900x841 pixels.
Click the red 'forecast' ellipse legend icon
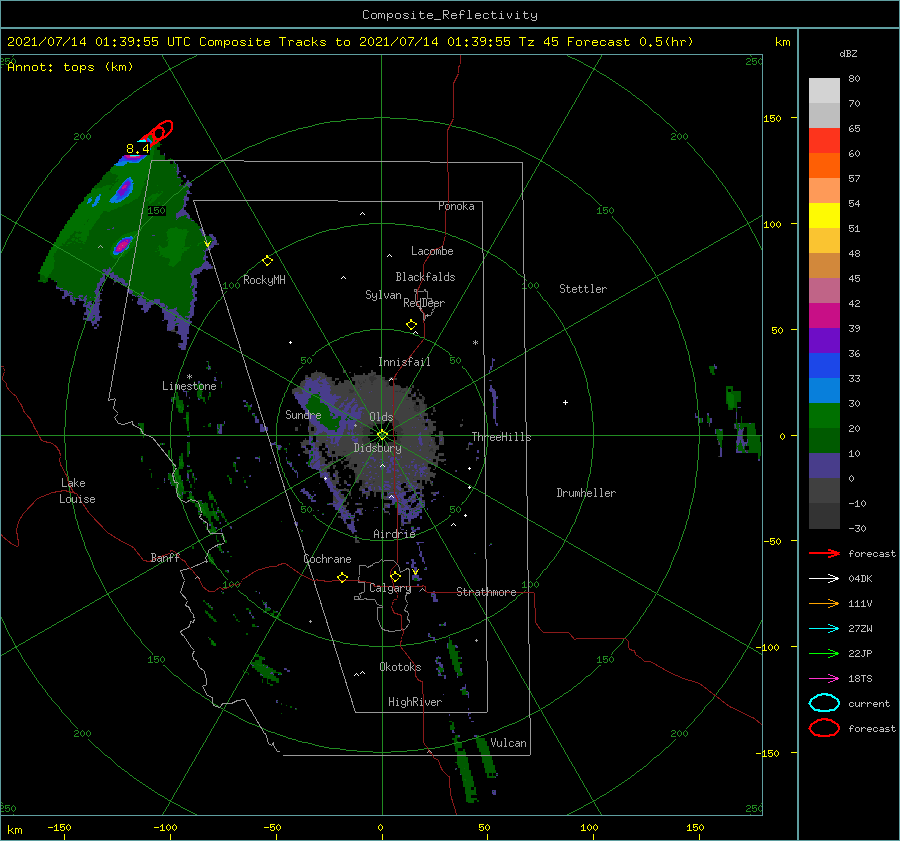[x=824, y=728]
